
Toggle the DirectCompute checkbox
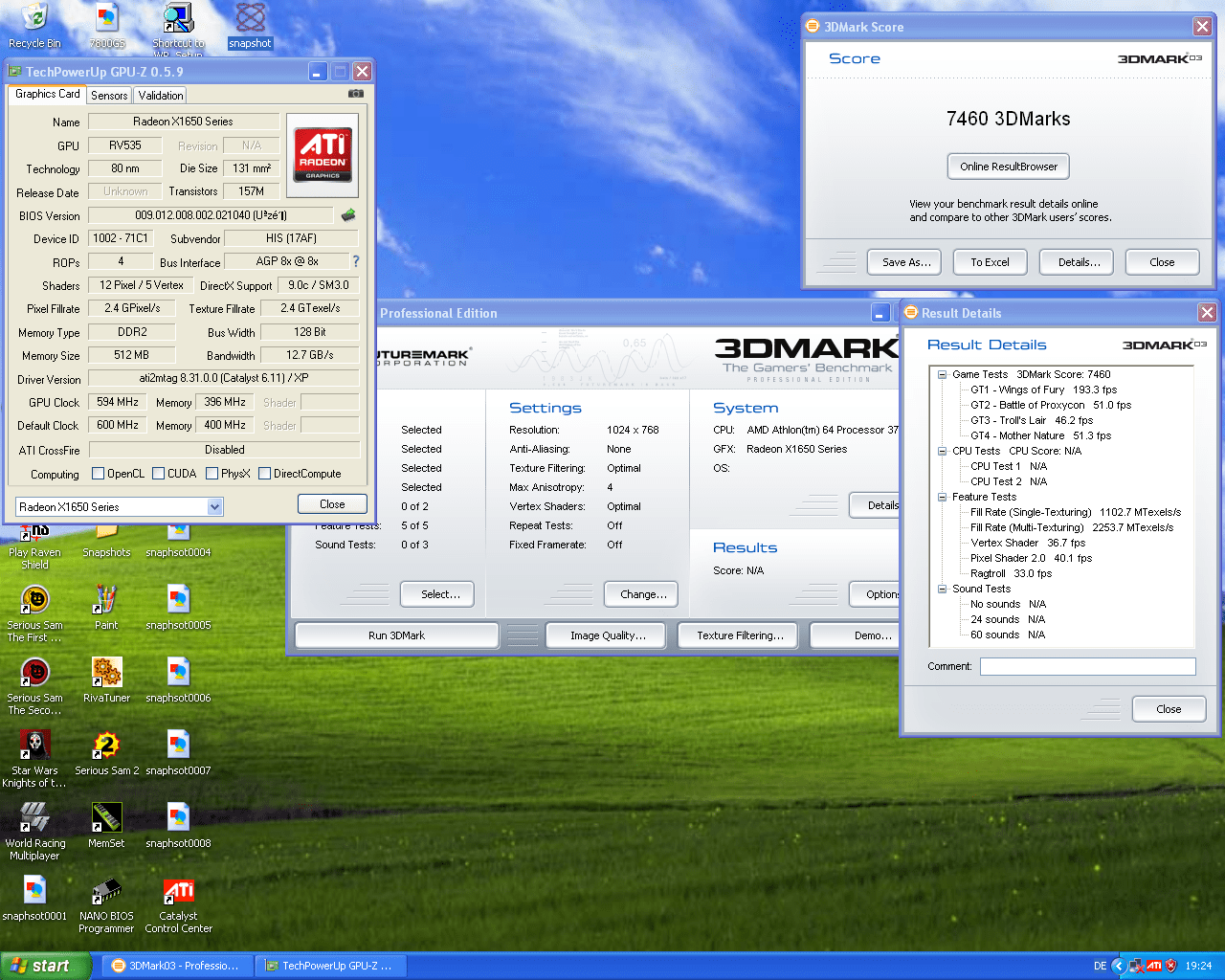[264, 473]
